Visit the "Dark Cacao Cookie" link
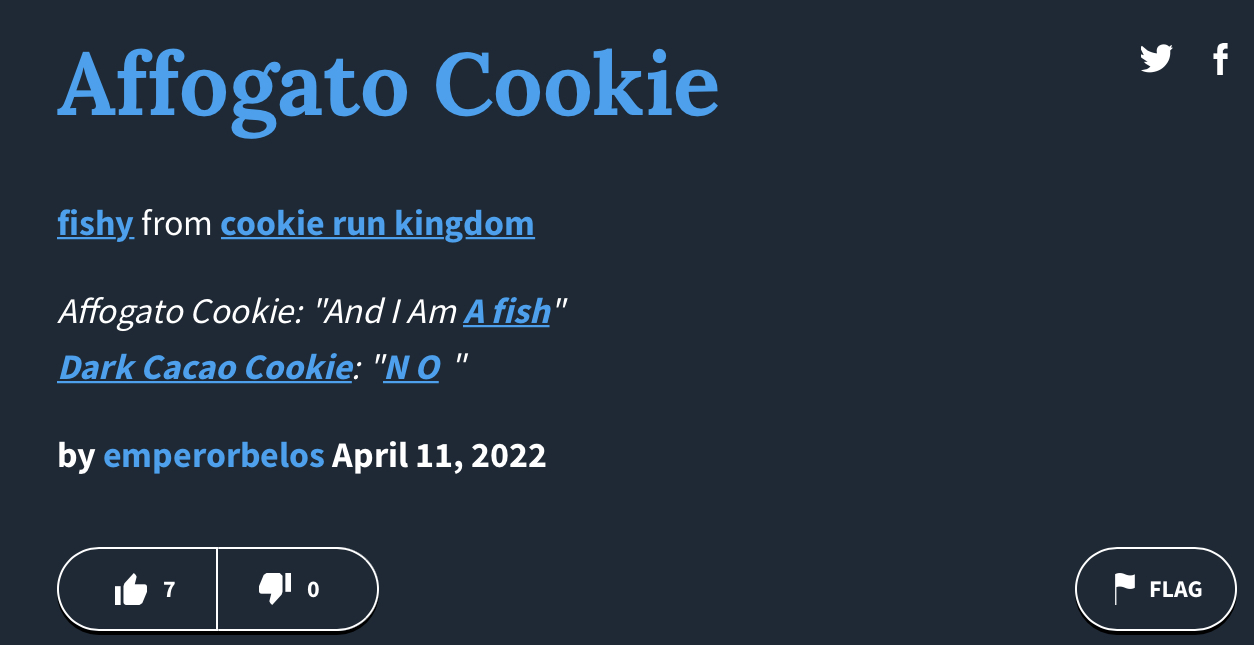This screenshot has width=1254, height=645. pyautogui.click(x=204, y=368)
